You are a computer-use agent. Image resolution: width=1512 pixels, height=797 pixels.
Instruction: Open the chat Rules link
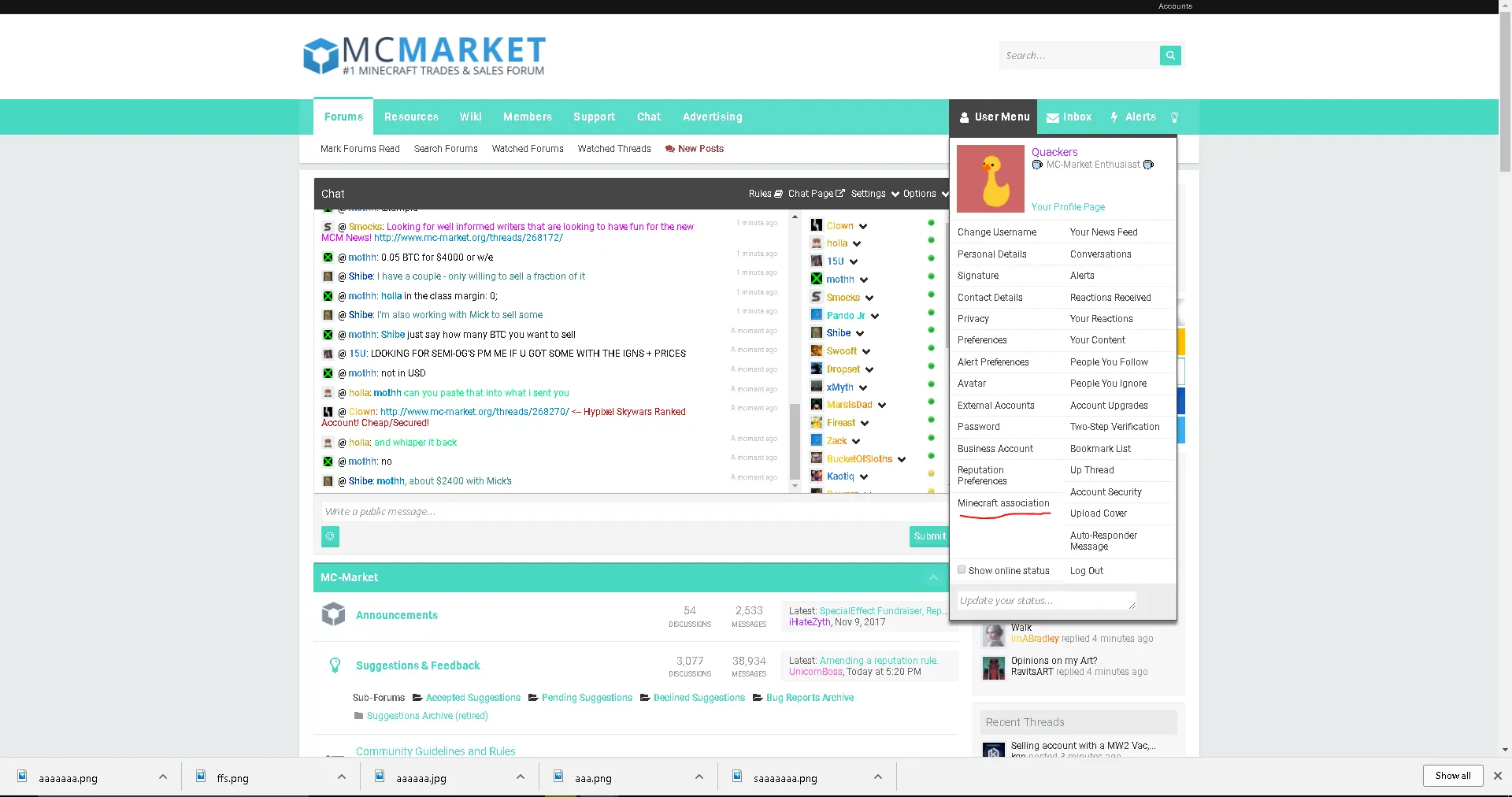765,194
